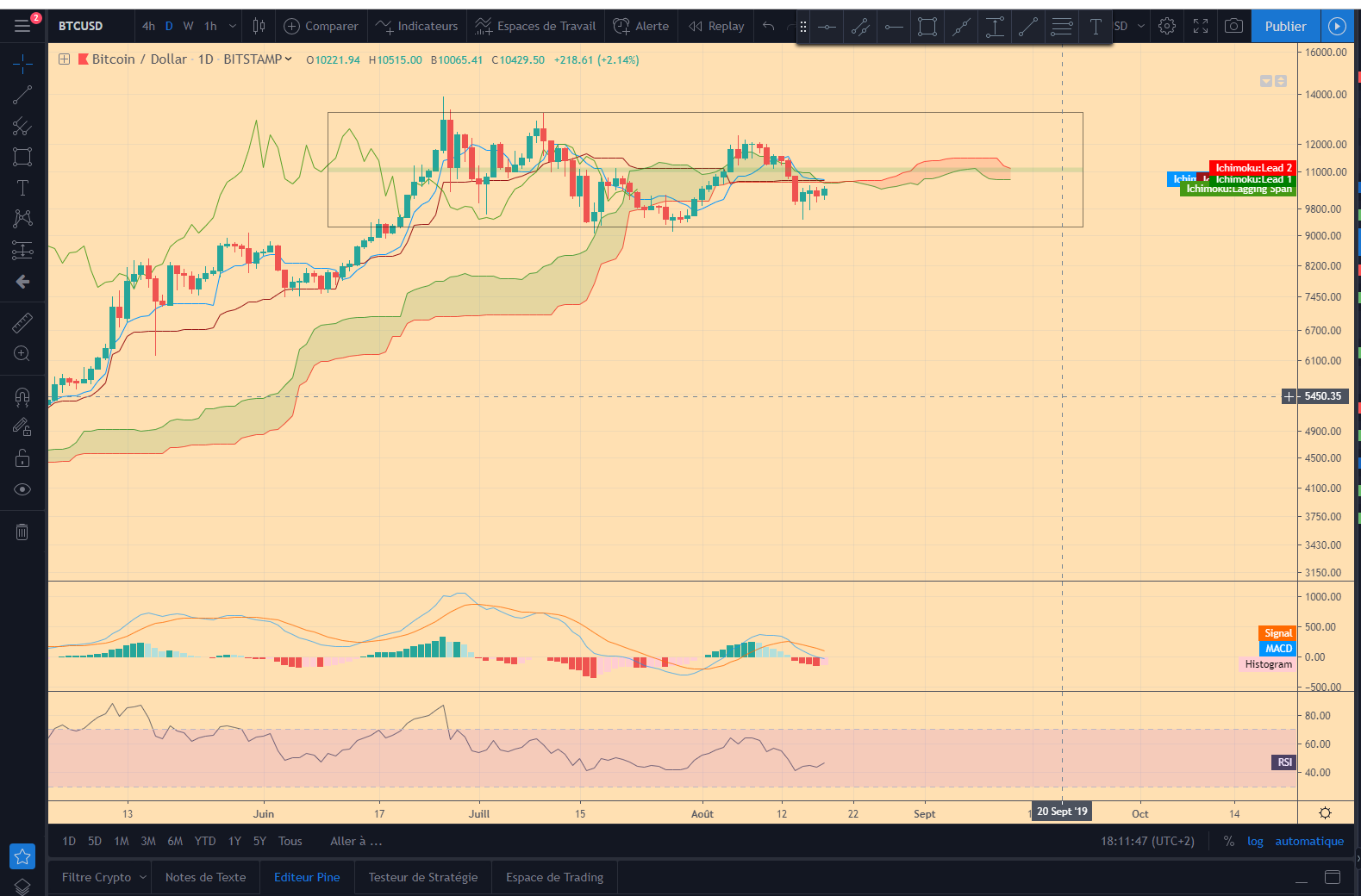Image resolution: width=1361 pixels, height=896 pixels.
Task: Toggle lock all drawing tools
Action: 22,458
